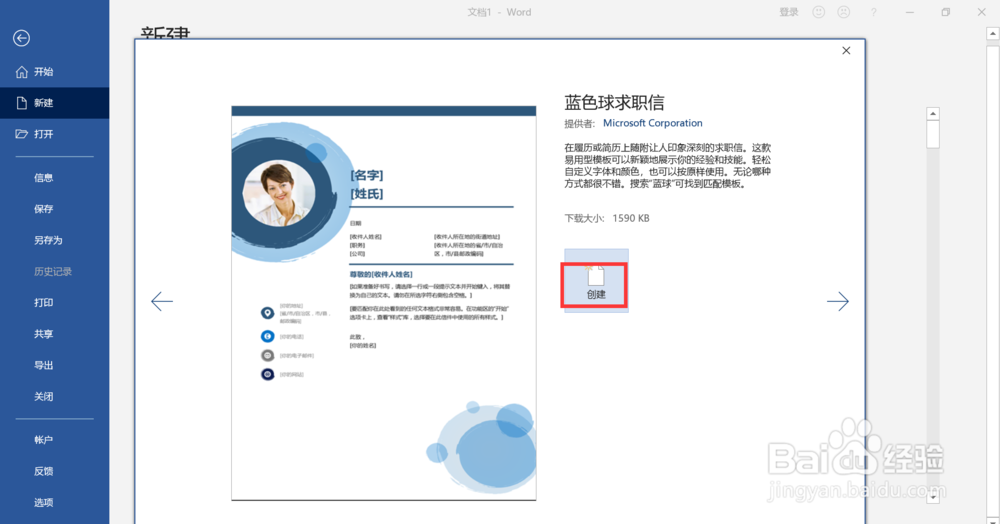This screenshot has width=1000, height=524.
Task: Go back using the circular back arrow
Action: coord(21,38)
